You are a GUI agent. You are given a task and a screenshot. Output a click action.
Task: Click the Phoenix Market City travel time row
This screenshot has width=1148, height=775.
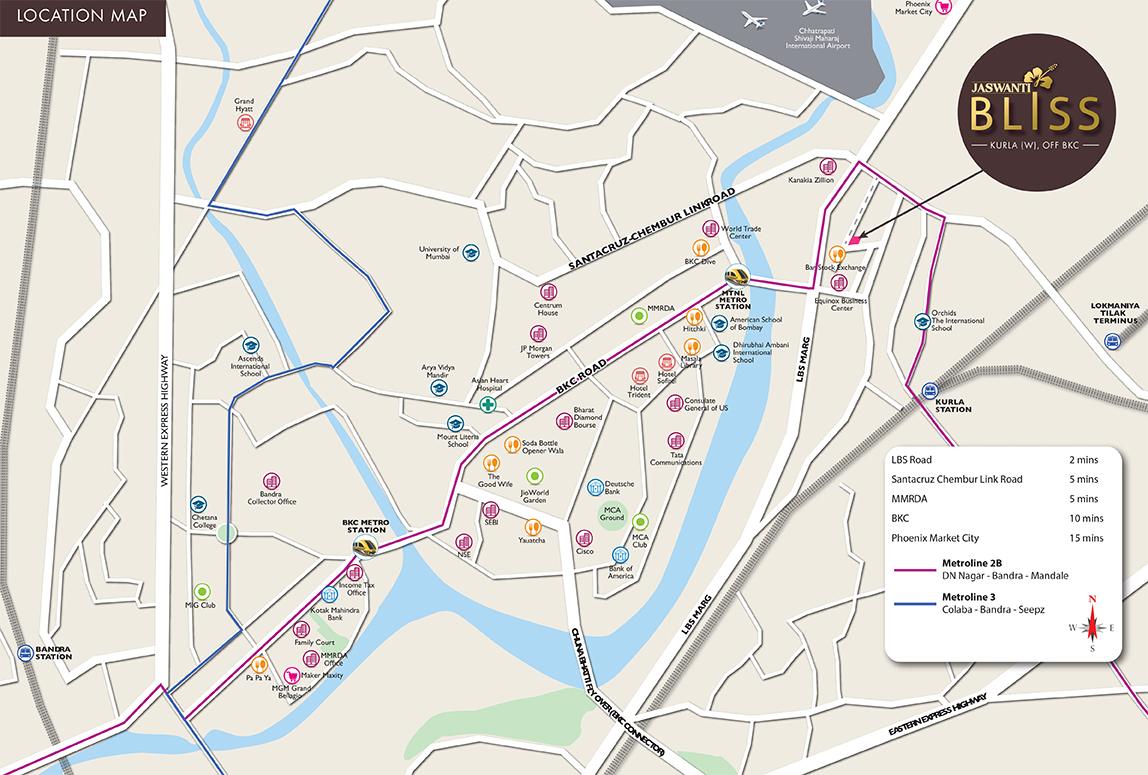[996, 538]
